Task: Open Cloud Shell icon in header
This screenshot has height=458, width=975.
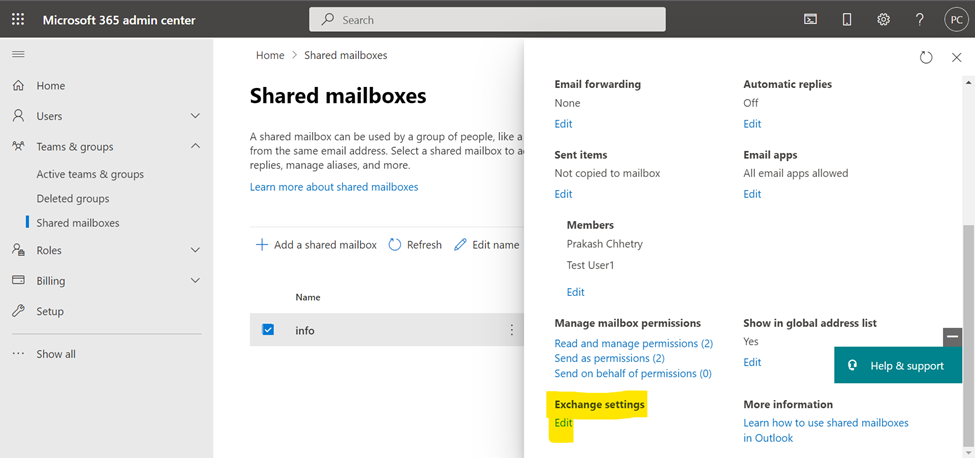Action: pos(810,19)
